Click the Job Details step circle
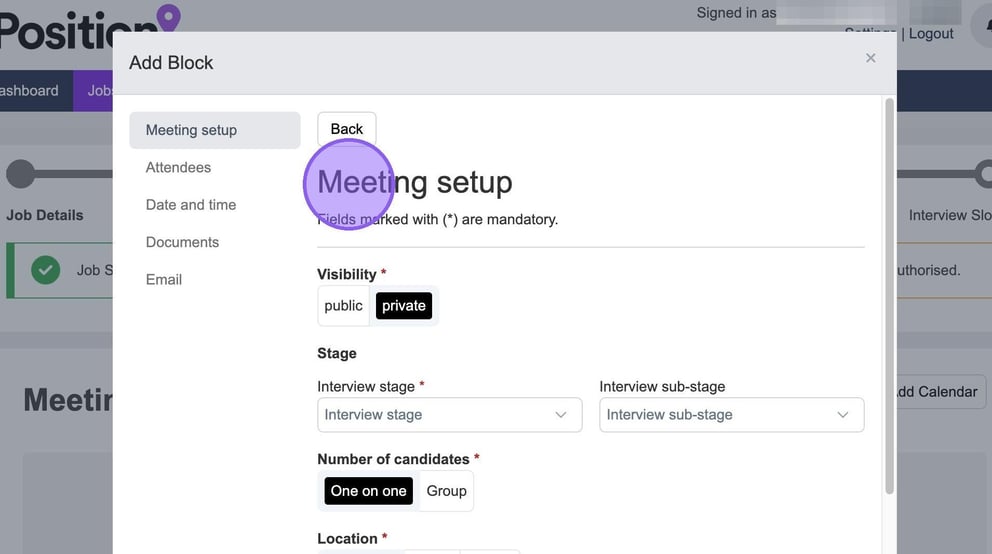This screenshot has width=992, height=554. coord(20,174)
